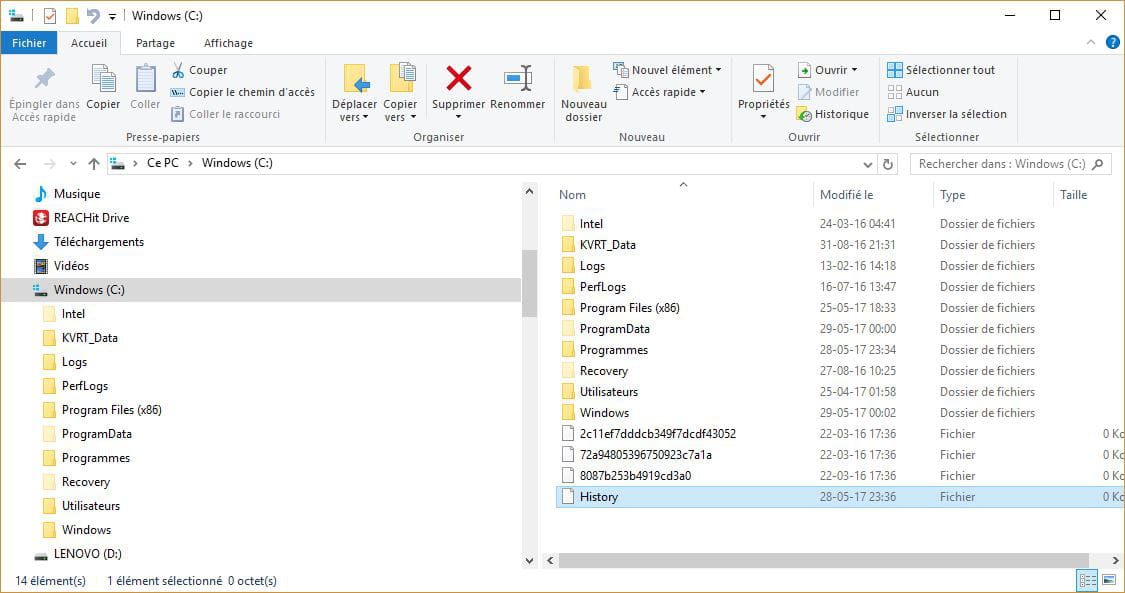Click the file list horizontal scrollbar
This screenshot has height=593, width=1125.
point(824,560)
